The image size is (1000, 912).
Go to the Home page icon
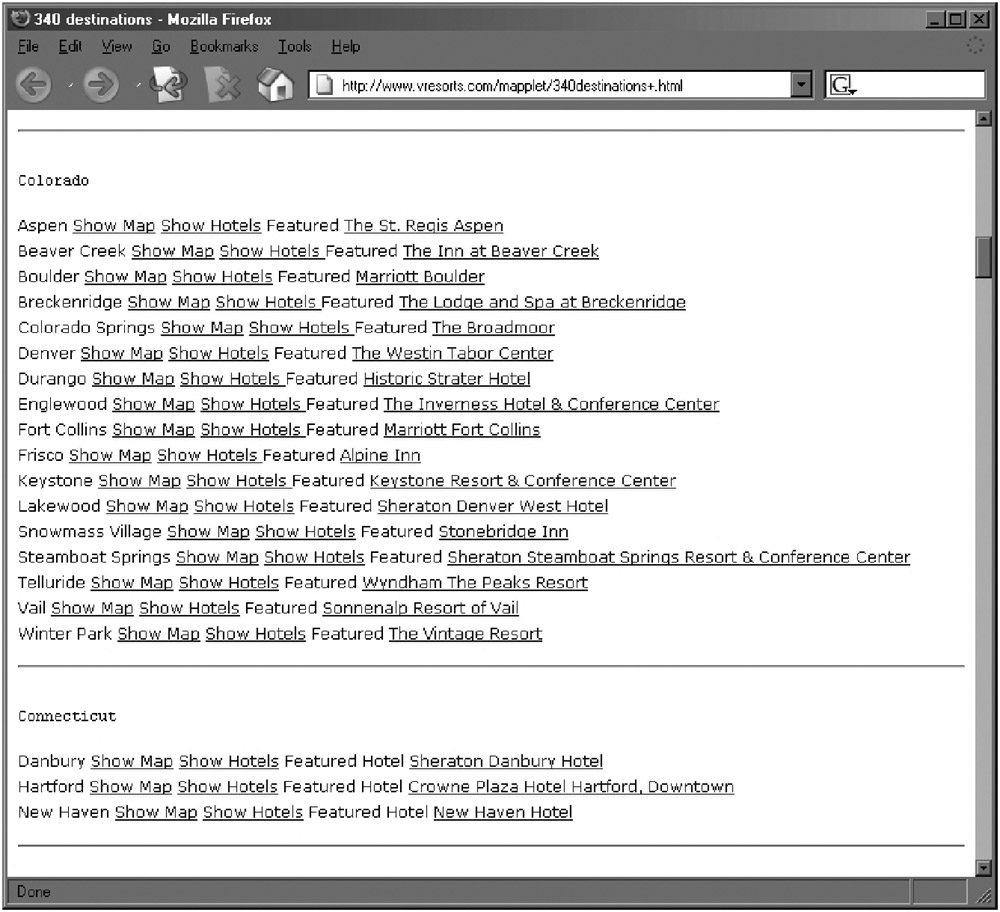[x=276, y=85]
